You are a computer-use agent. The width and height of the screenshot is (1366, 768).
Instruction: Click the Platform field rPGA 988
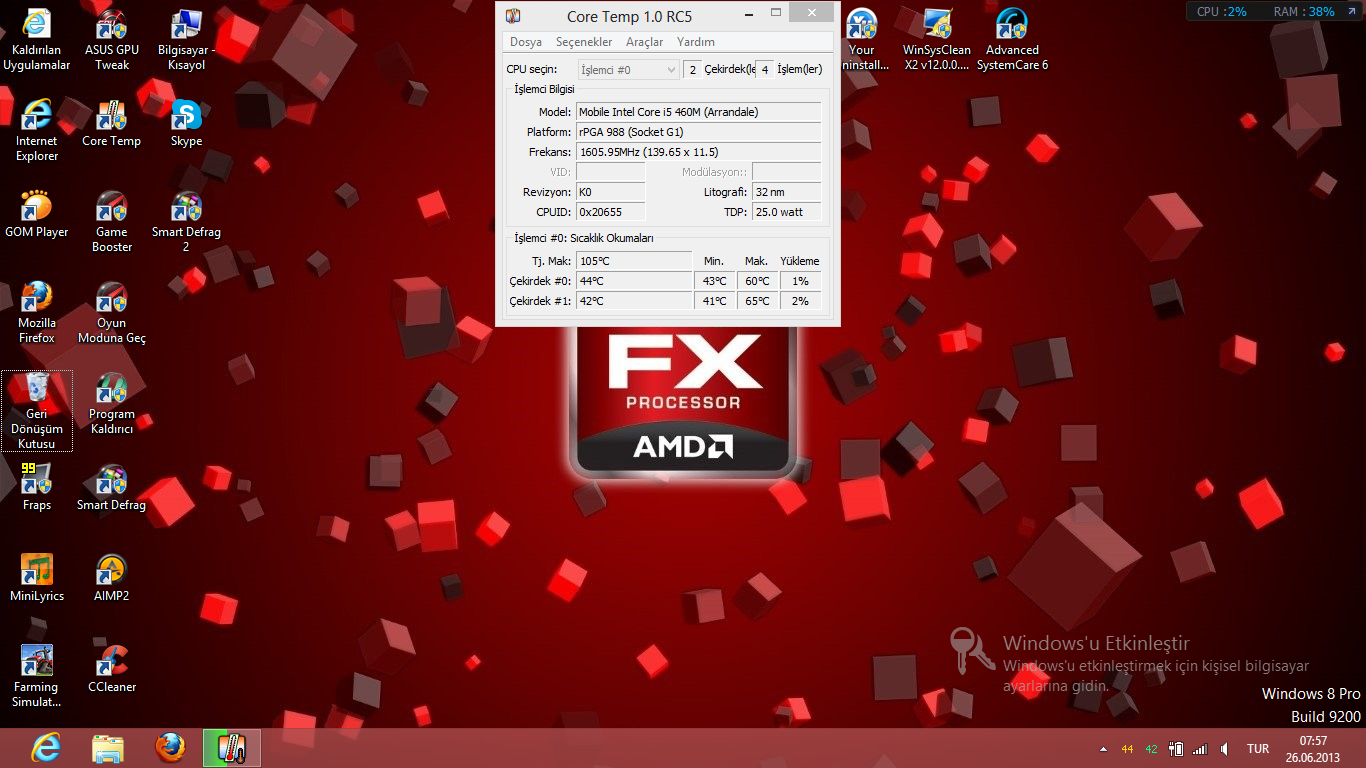tap(699, 132)
